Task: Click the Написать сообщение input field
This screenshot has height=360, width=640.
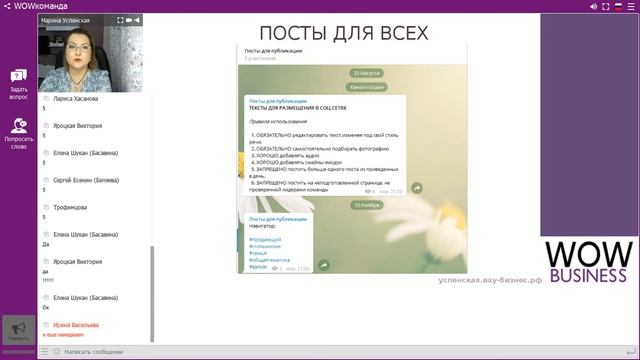Action: pyautogui.click(x=343, y=351)
